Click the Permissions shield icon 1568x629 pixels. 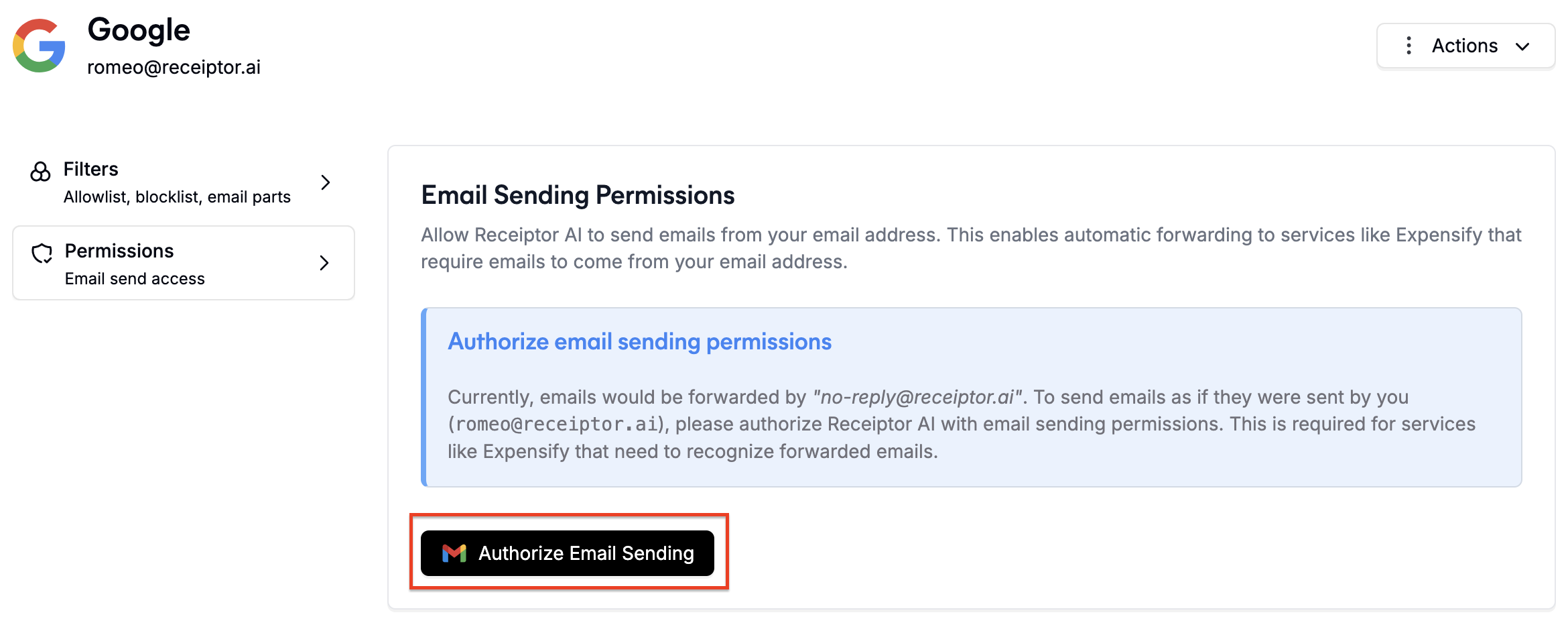point(42,253)
